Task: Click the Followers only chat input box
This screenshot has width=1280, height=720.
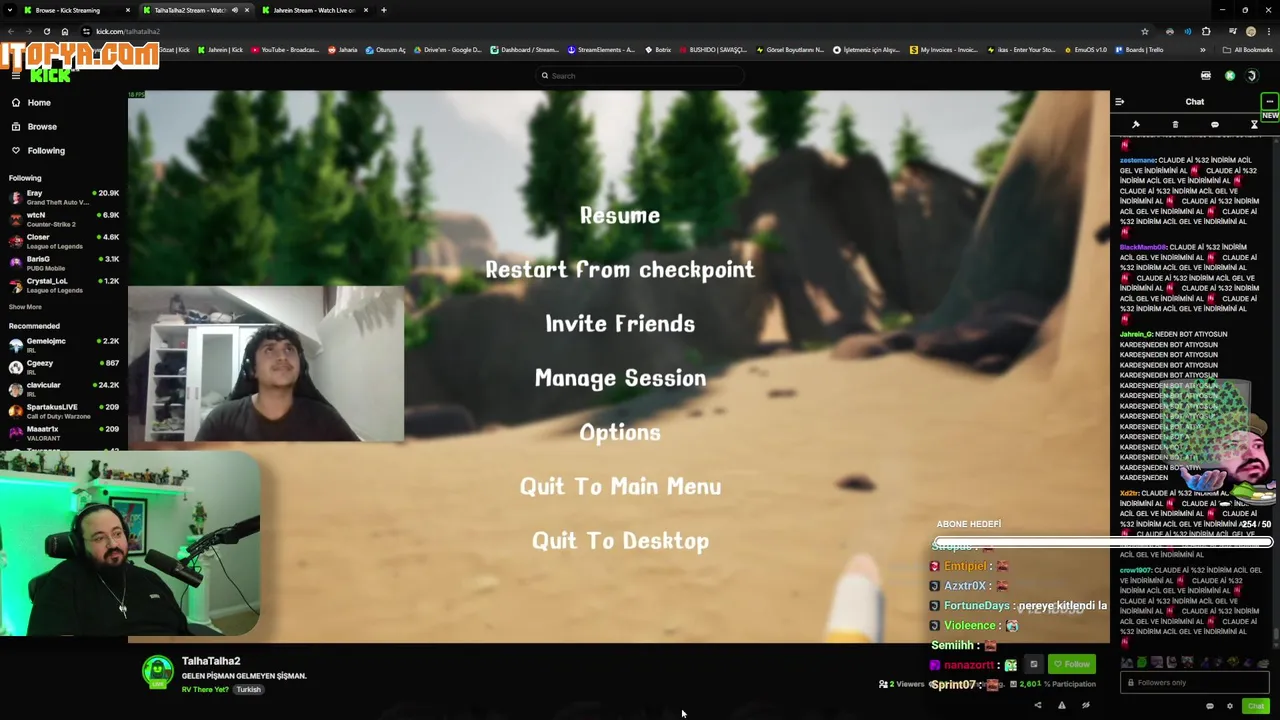Action: click(x=1195, y=683)
